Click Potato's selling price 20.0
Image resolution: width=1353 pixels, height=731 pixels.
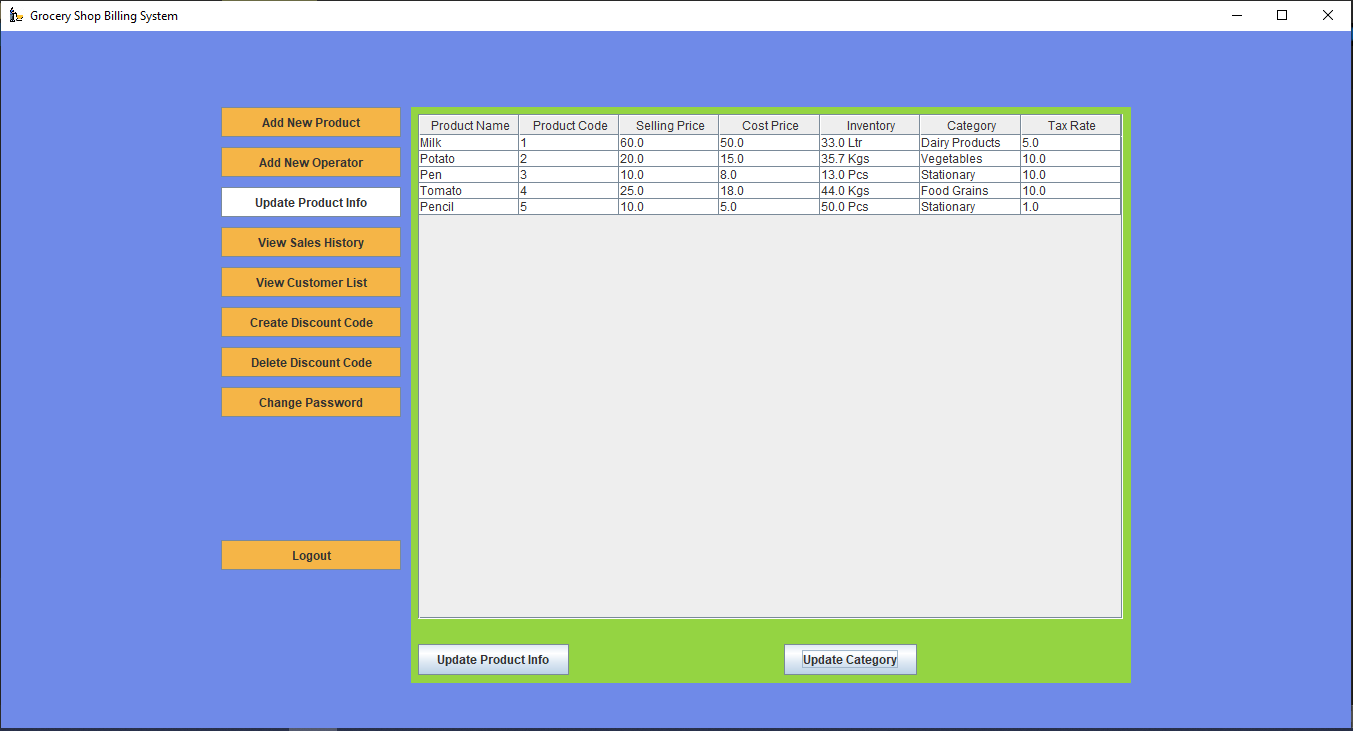click(669, 159)
